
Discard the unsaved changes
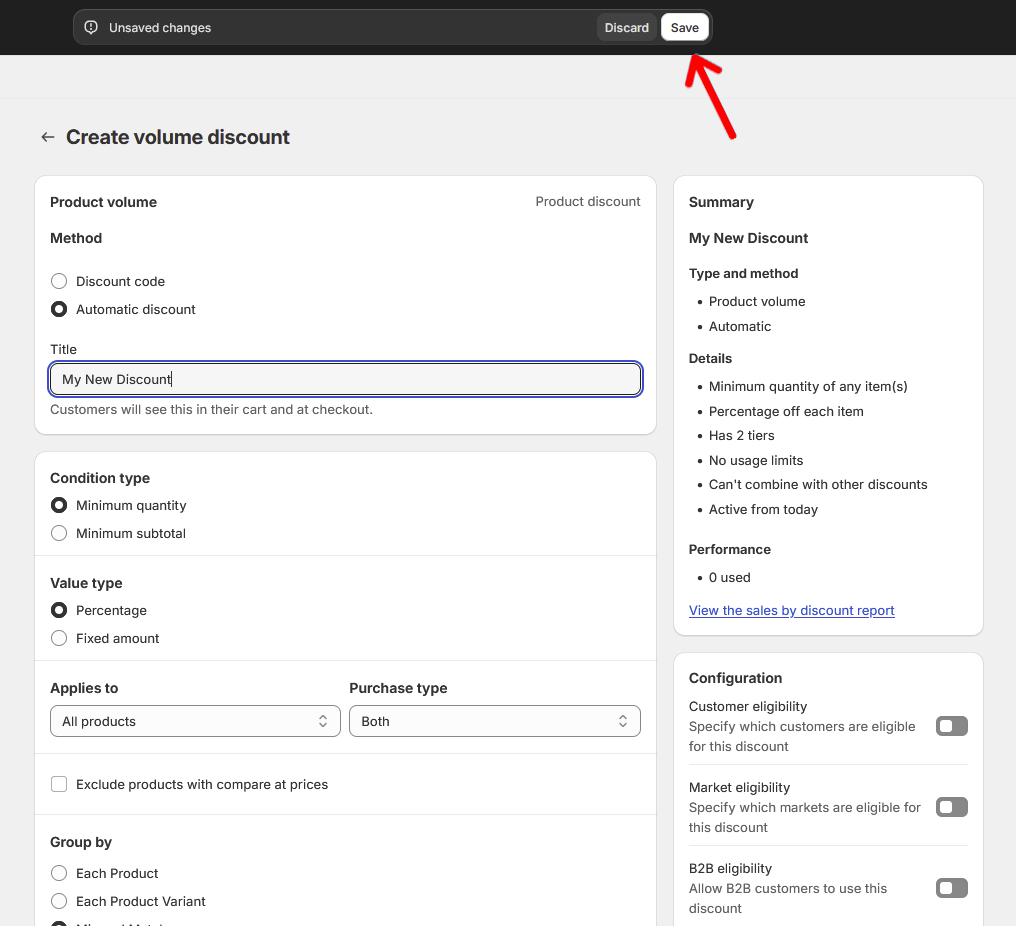coord(627,27)
